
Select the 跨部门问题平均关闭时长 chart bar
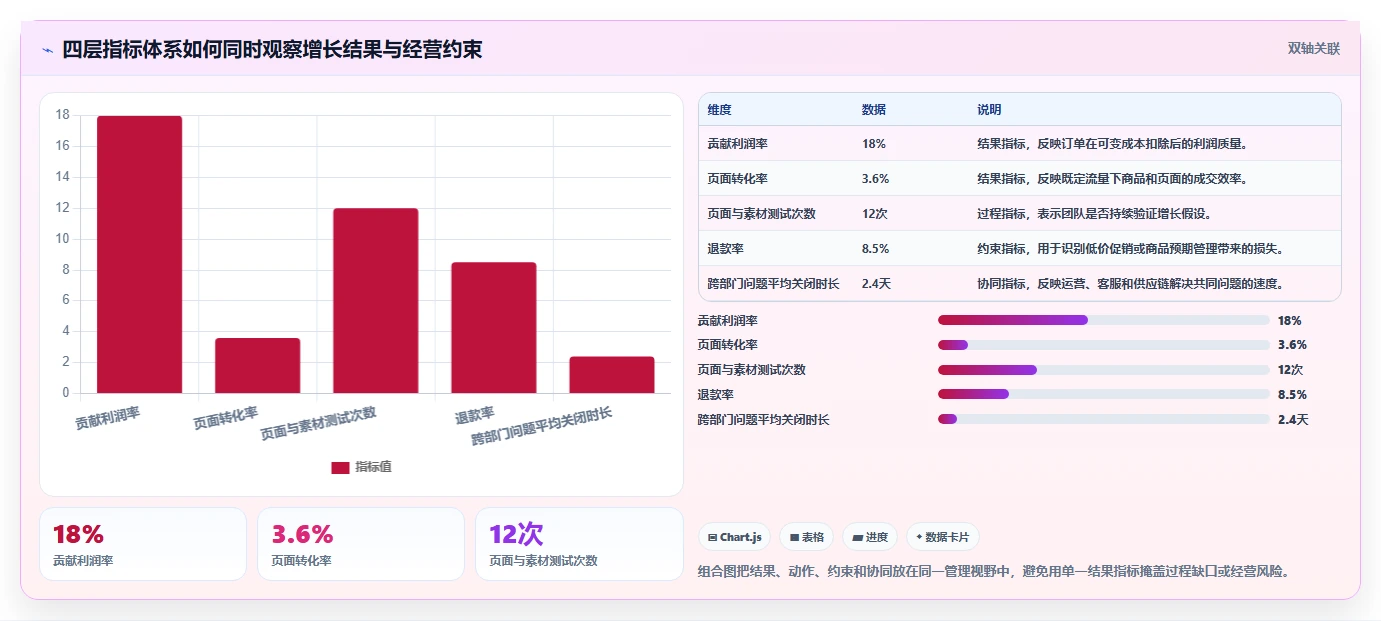(x=611, y=375)
